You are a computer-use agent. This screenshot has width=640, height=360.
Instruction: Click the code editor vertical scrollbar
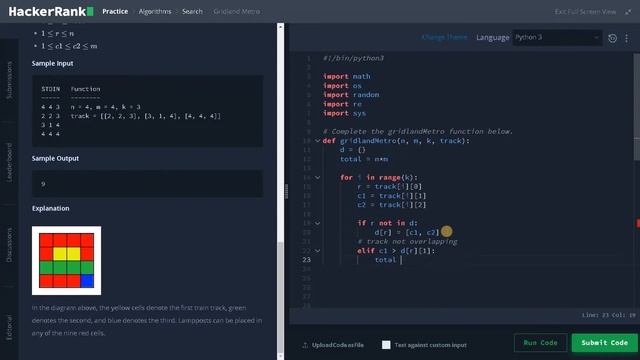click(637, 107)
